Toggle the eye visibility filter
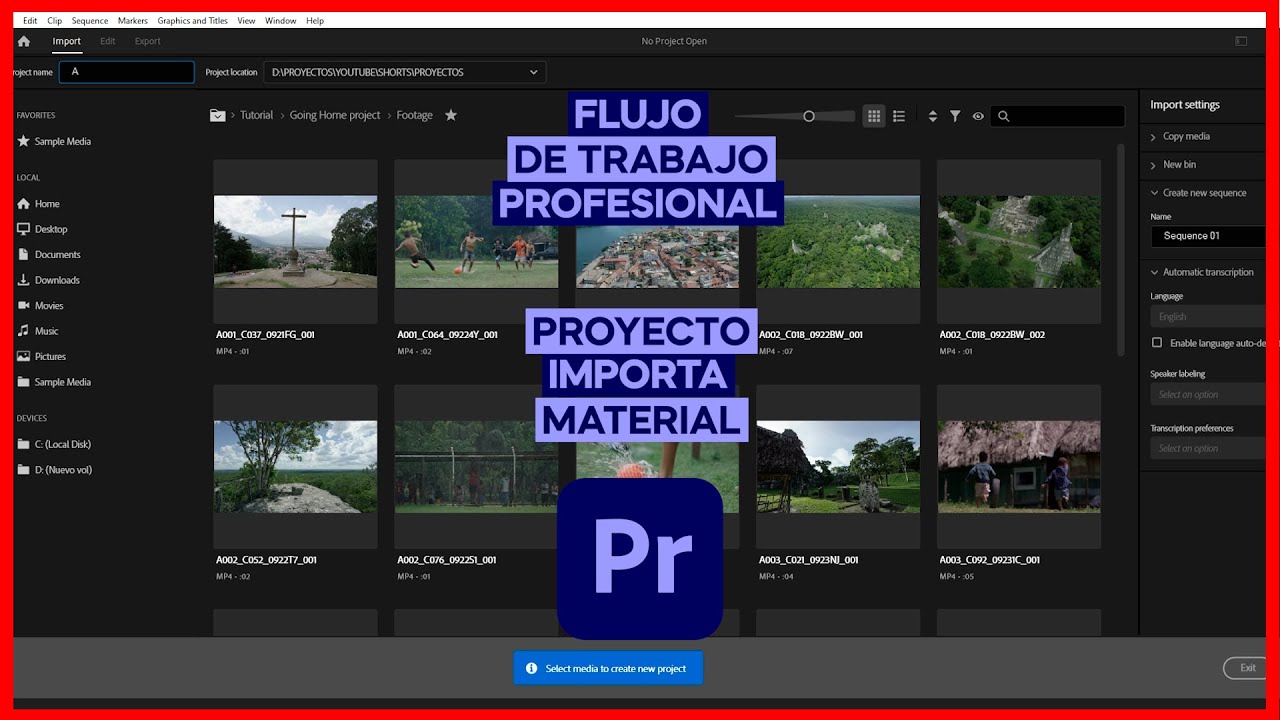Image resolution: width=1280 pixels, height=720 pixels. (978, 116)
